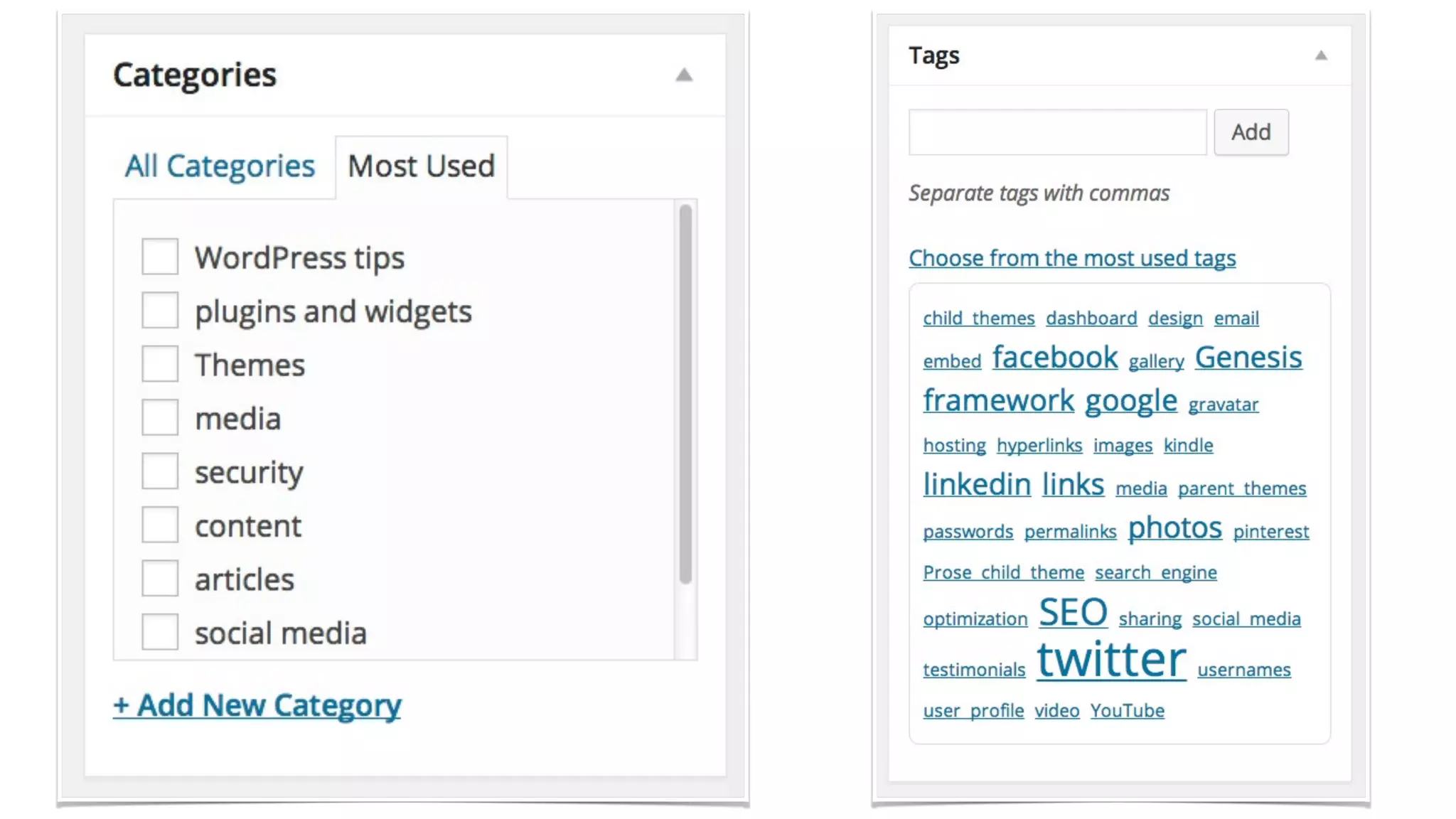The image size is (1456, 819).
Task: Select the security category checkbox
Action: tap(160, 471)
